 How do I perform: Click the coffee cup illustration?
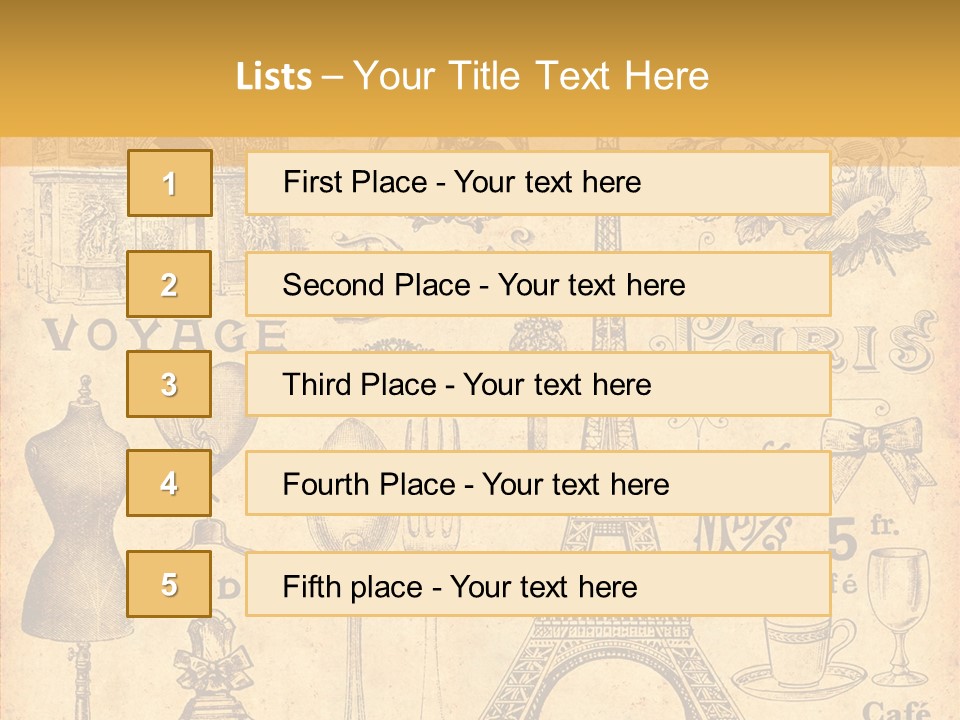[x=806, y=655]
